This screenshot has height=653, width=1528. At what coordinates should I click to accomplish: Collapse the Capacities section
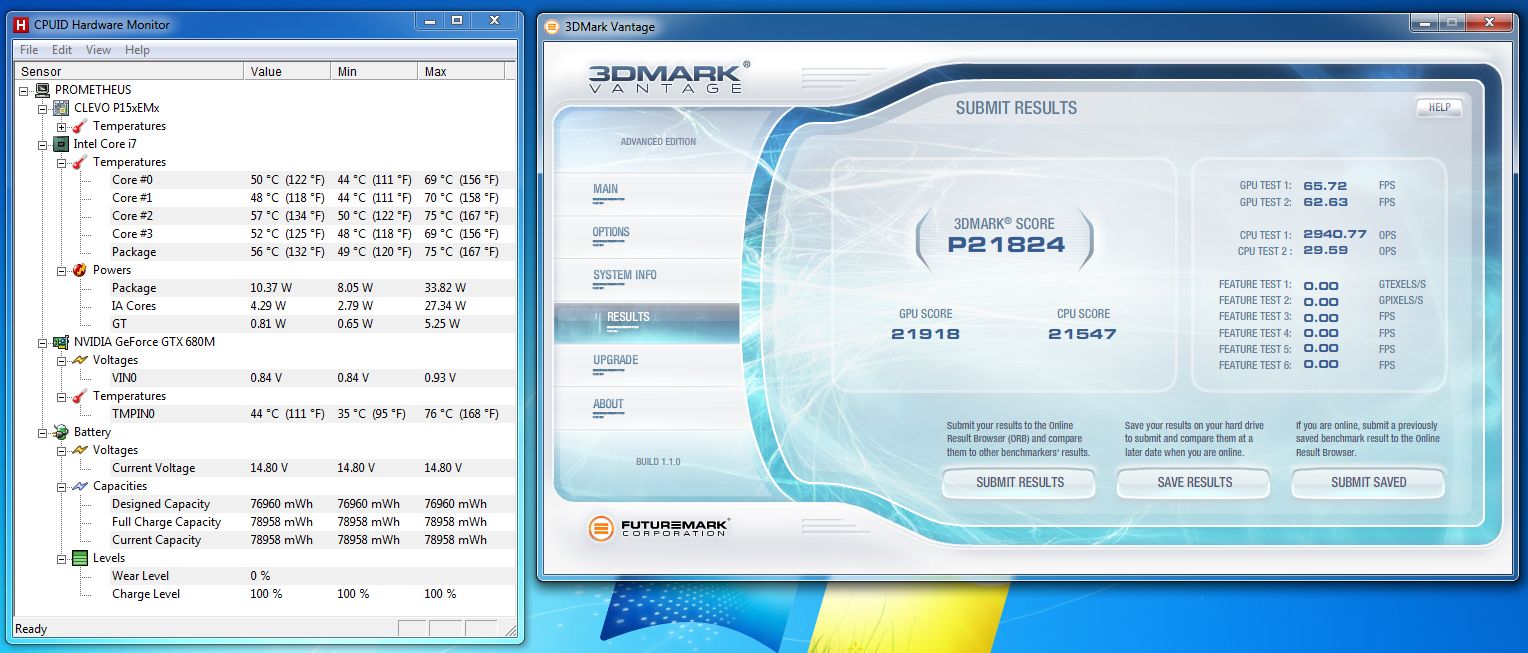tap(62, 486)
